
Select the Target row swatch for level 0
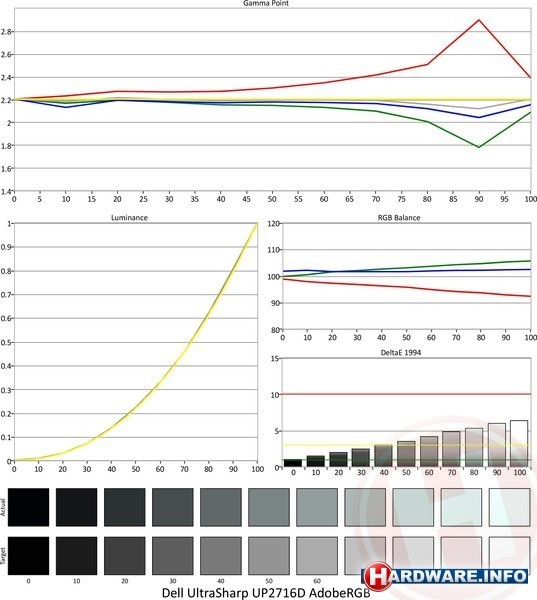[x=28, y=556]
